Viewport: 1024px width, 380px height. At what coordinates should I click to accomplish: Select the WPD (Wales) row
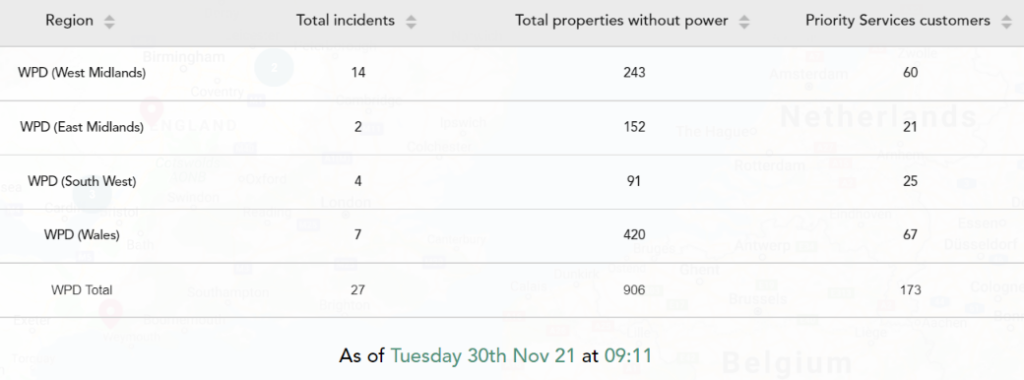click(x=512, y=236)
